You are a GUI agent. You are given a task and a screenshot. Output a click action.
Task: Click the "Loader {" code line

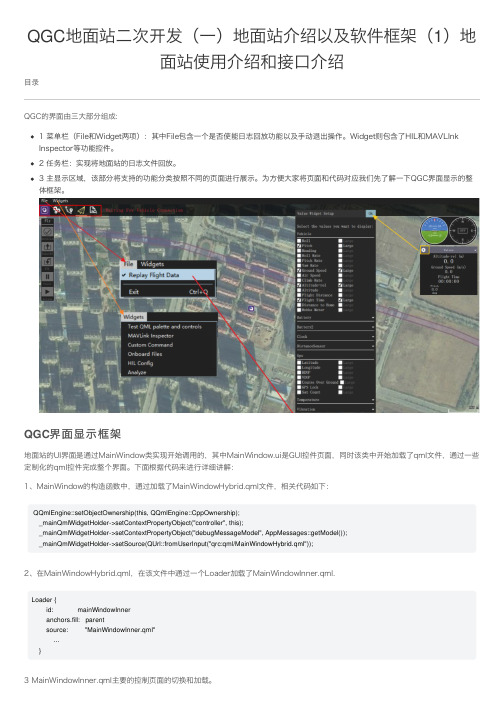44,600
